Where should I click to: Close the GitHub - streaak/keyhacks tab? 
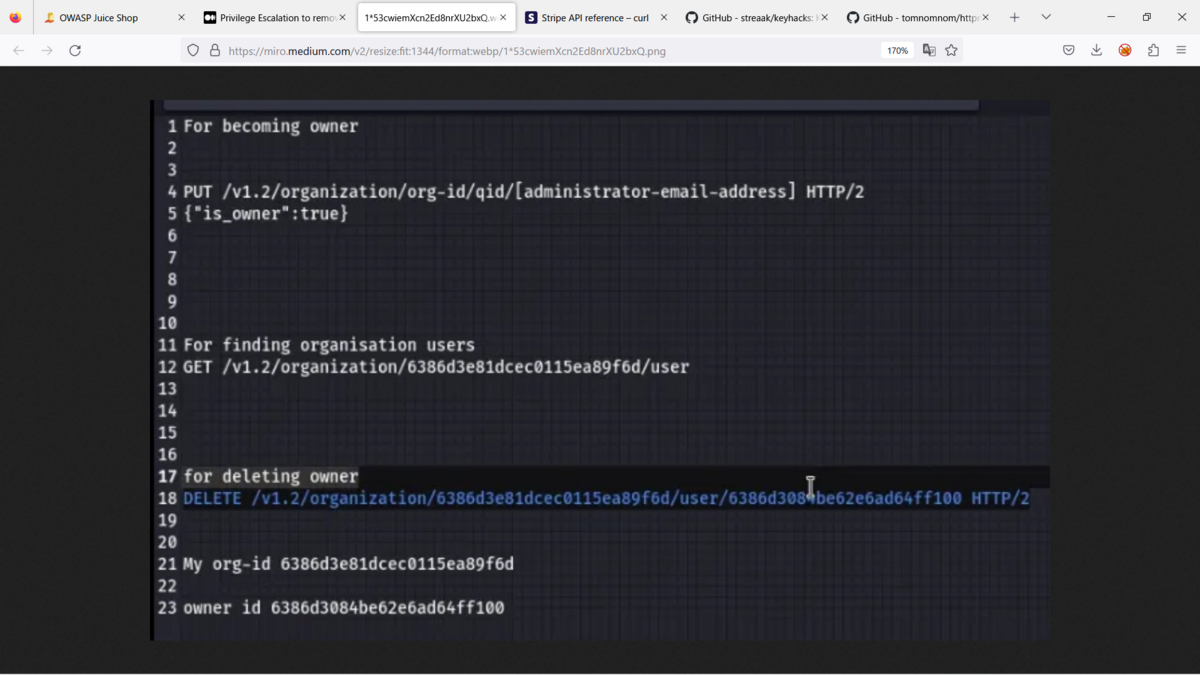(825, 17)
